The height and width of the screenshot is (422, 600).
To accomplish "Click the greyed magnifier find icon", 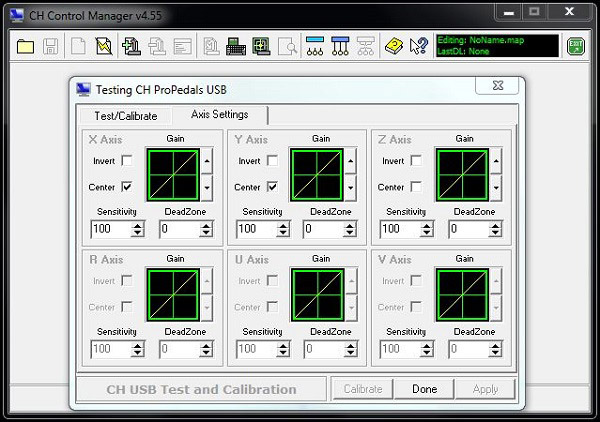I will 287,46.
